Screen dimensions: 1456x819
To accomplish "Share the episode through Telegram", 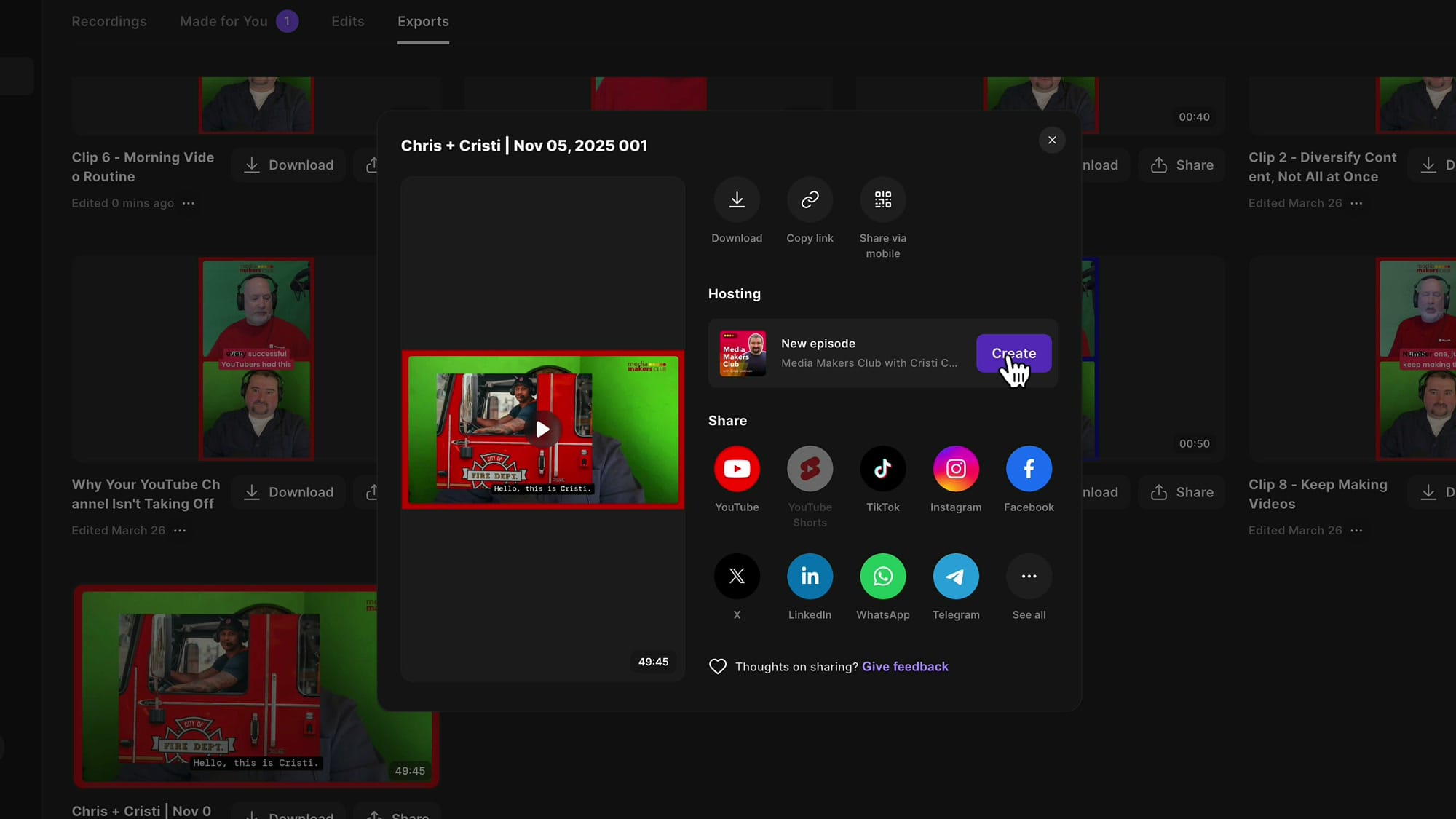I will [x=956, y=576].
